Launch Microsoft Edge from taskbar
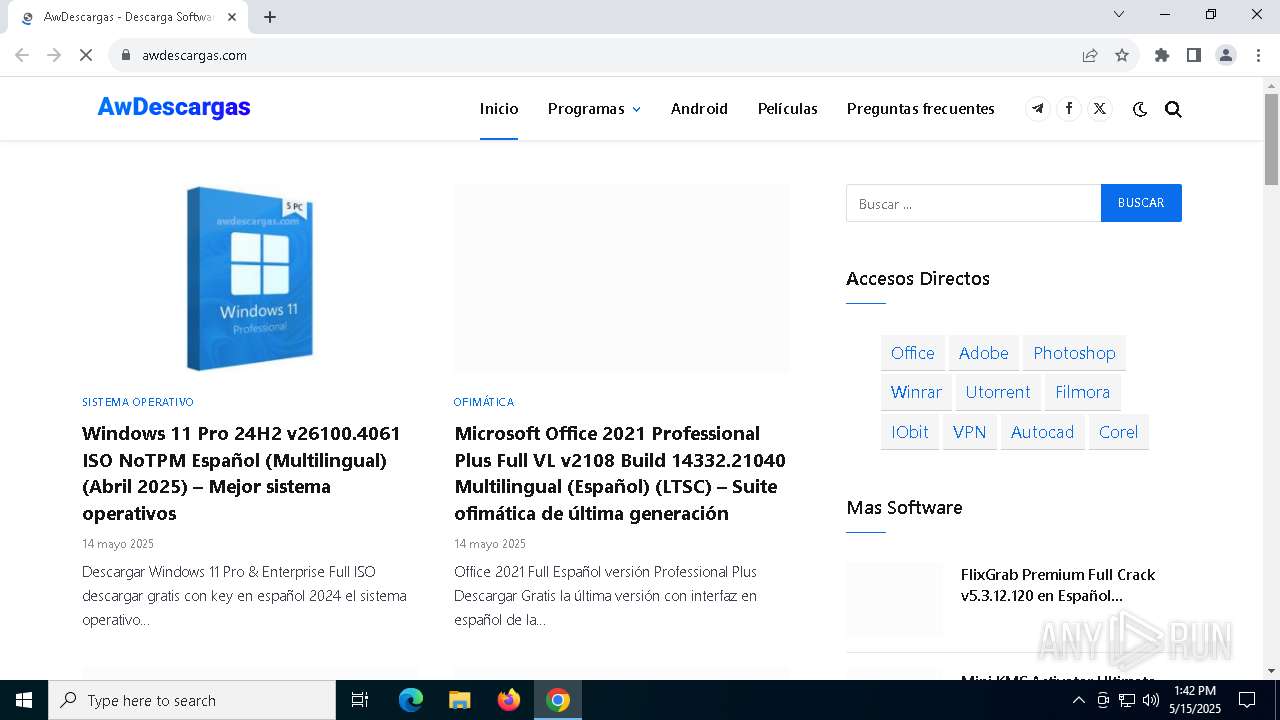Screen dimensions: 1280x720 click(x=411, y=700)
